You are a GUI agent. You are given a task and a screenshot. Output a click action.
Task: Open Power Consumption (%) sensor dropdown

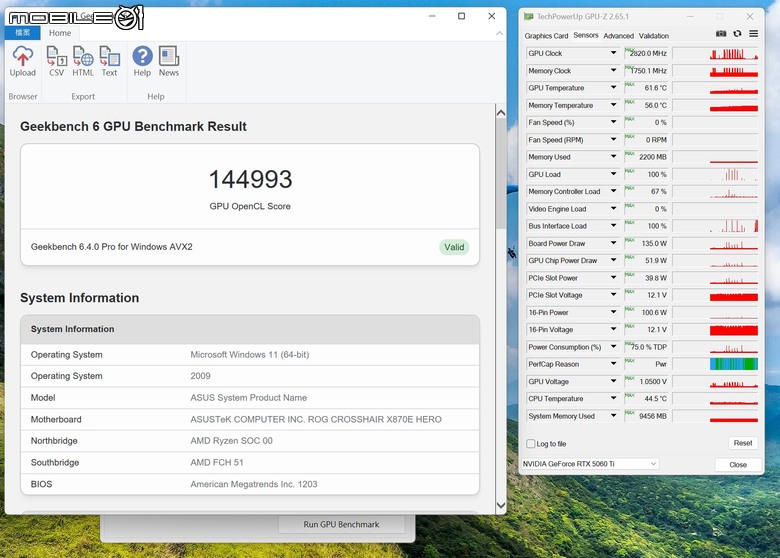pyautogui.click(x=613, y=347)
